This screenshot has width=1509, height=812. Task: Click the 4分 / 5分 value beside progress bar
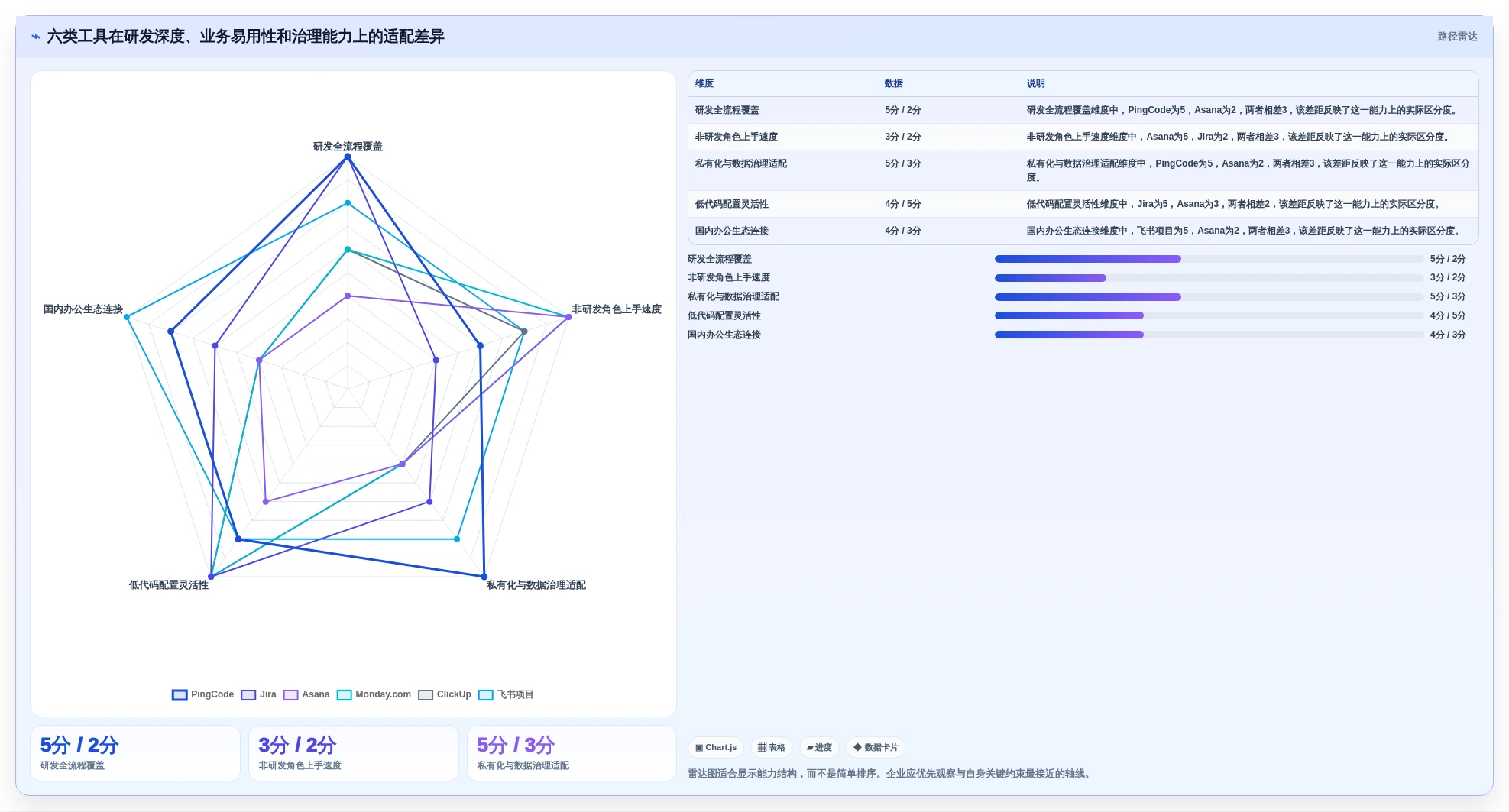[1448, 315]
